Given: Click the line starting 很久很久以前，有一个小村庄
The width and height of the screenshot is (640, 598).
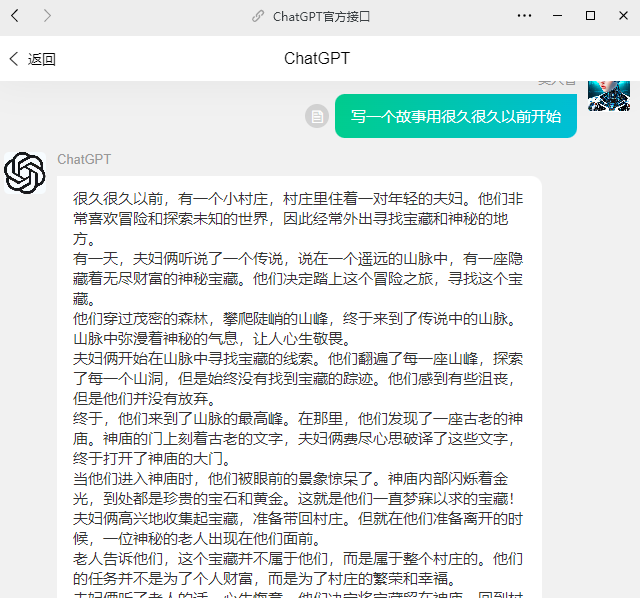Looking at the screenshot, I should (298, 199).
